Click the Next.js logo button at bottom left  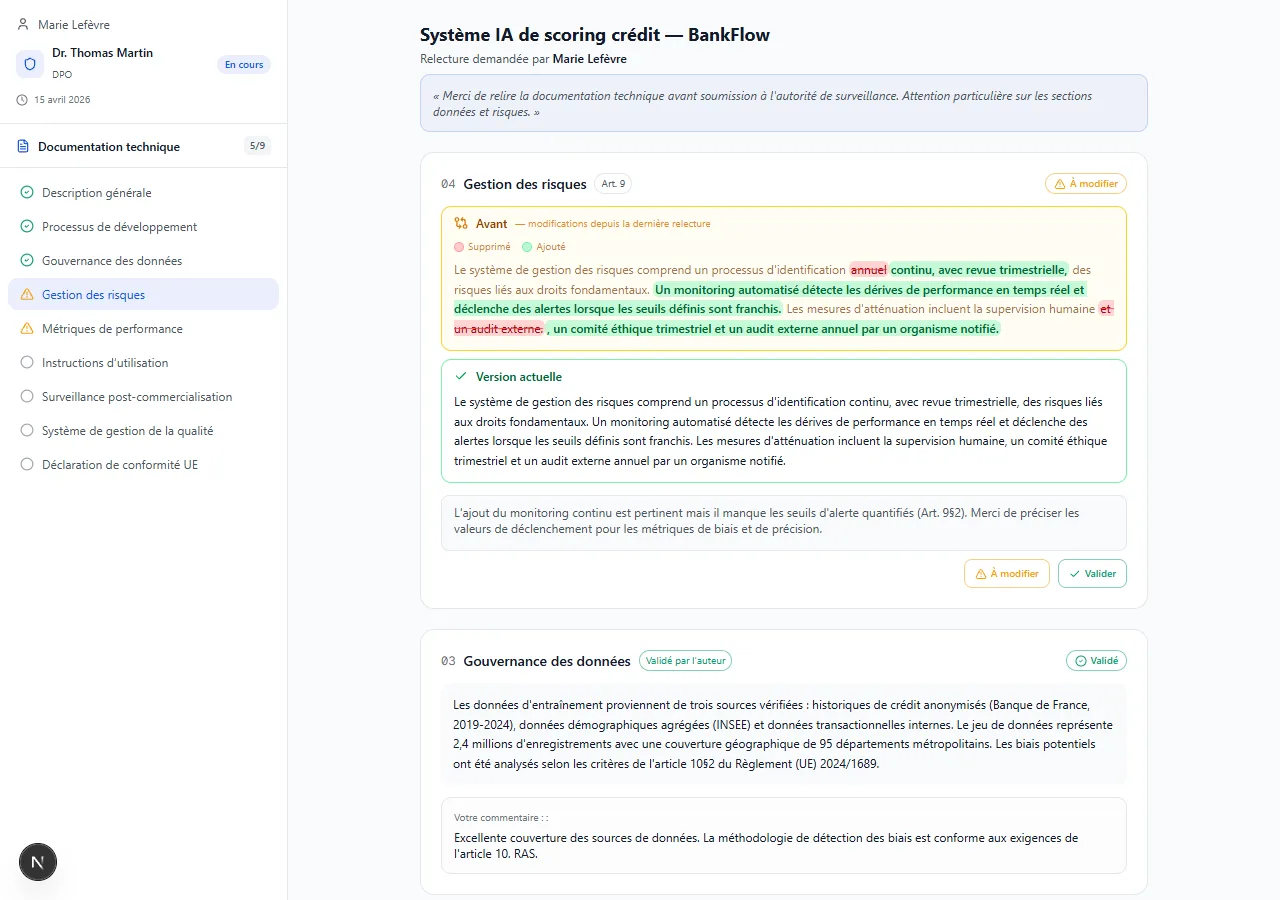[38, 862]
